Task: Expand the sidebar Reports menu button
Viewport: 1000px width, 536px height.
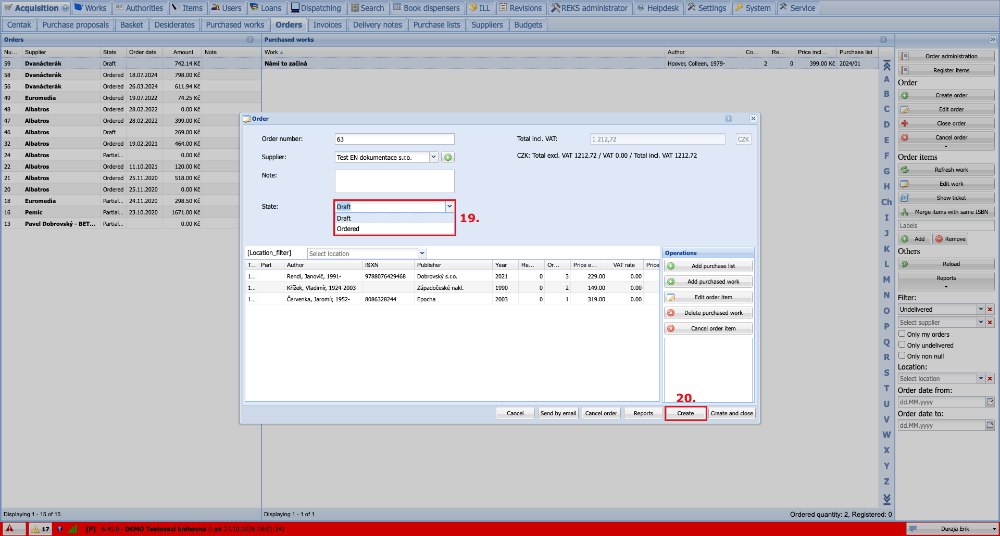Action: coord(946,281)
